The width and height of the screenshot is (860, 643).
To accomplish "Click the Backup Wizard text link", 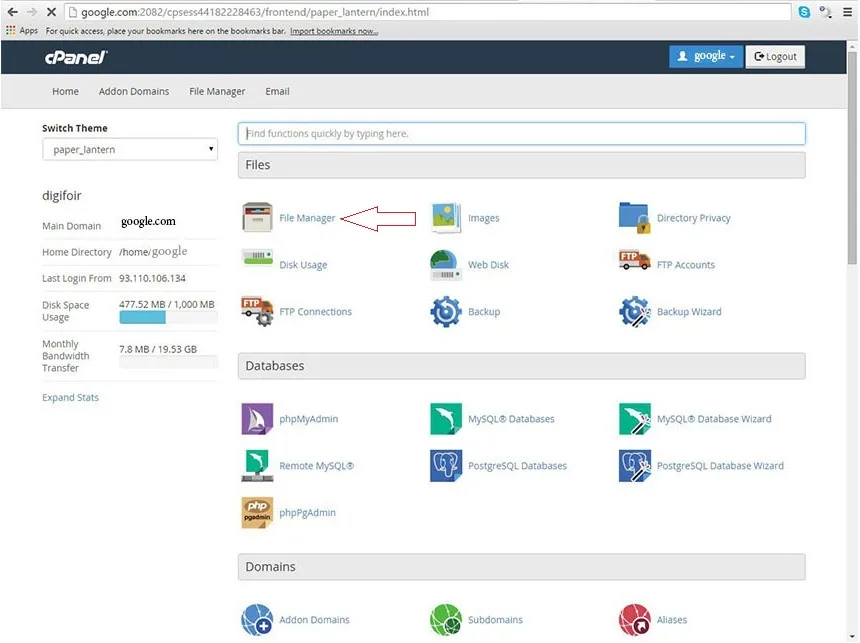I will (689, 312).
